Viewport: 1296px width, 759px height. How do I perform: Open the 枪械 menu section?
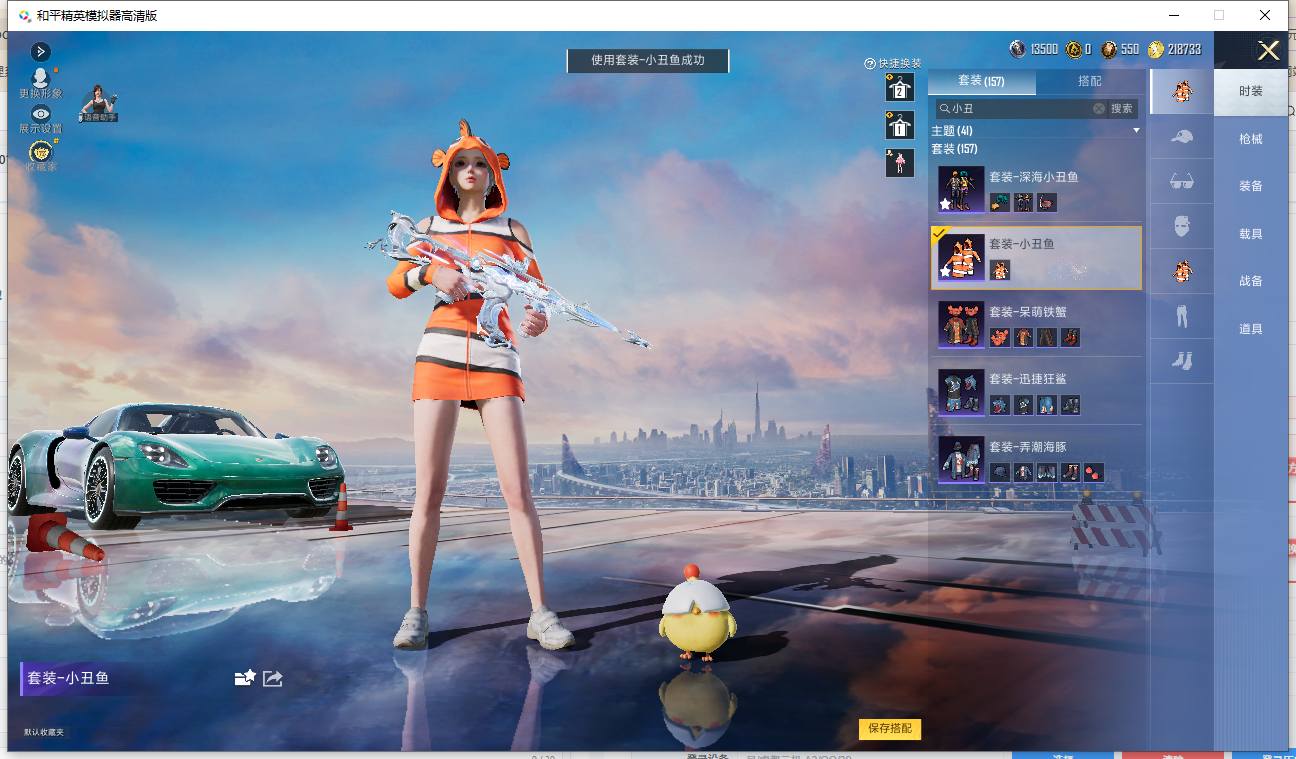click(1251, 139)
